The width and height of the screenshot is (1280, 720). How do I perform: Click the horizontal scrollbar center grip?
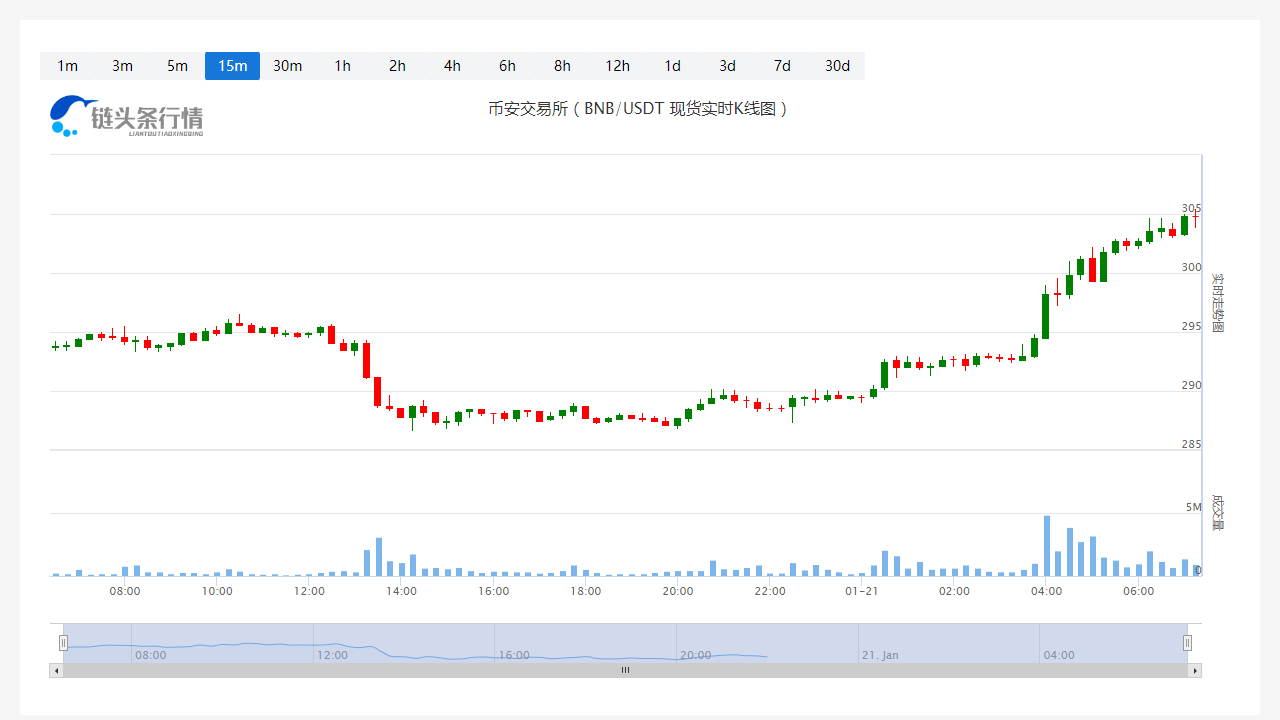point(625,670)
